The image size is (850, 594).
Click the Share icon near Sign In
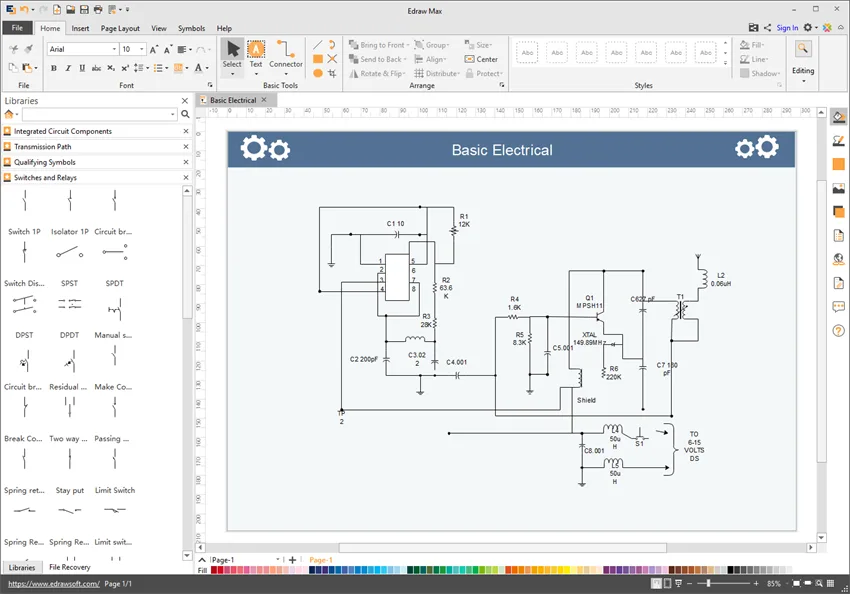click(767, 28)
